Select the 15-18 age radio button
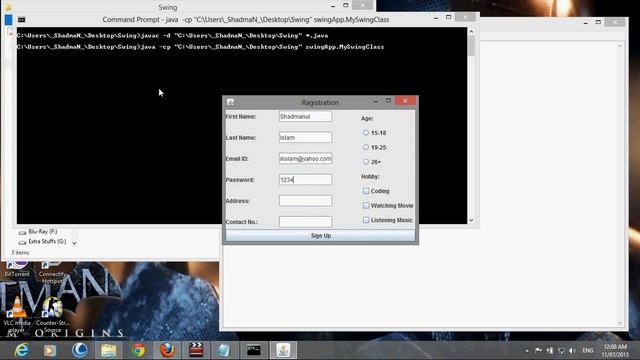640x360 pixels. point(366,133)
